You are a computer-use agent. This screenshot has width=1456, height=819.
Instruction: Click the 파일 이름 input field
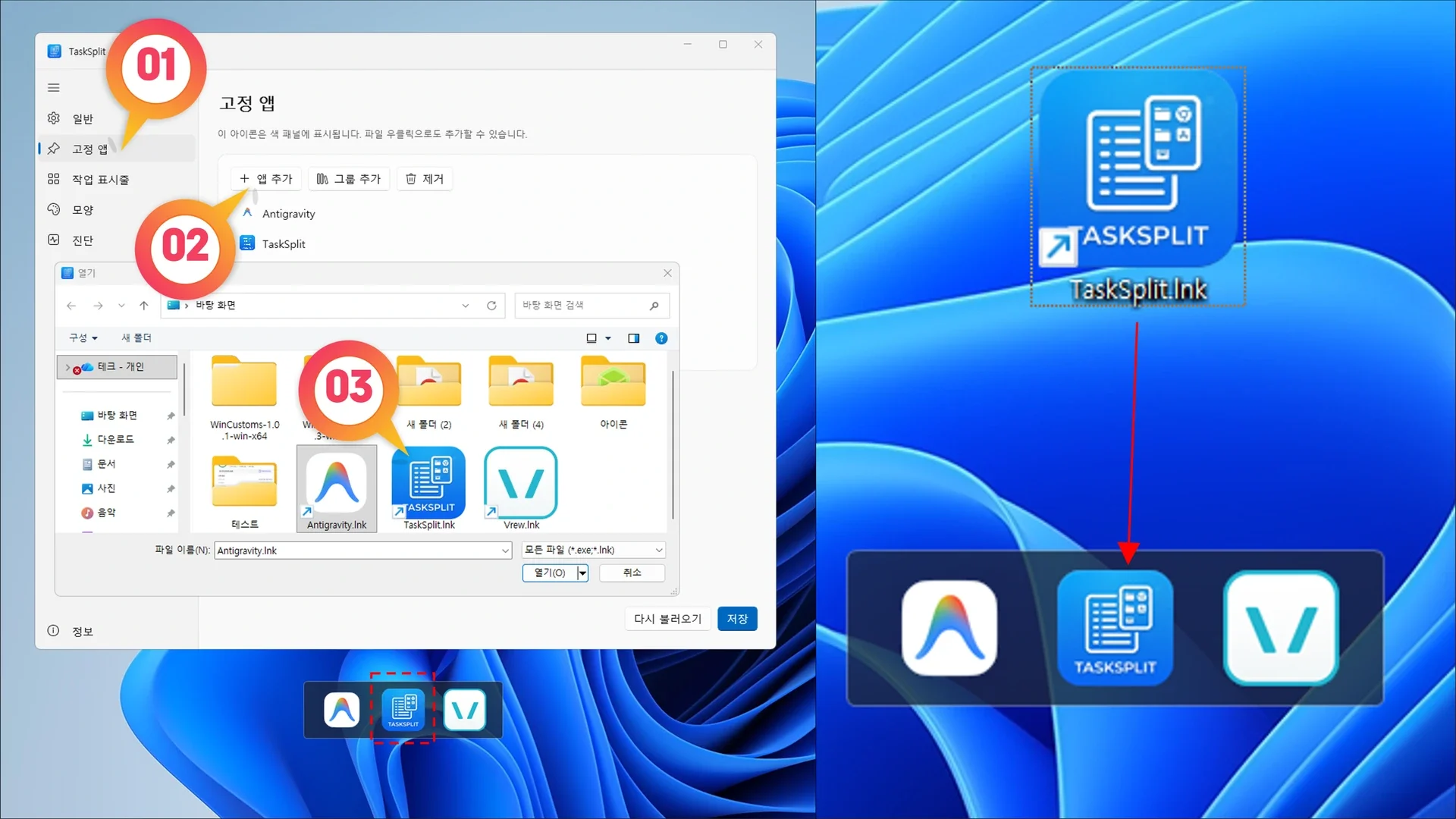356,551
